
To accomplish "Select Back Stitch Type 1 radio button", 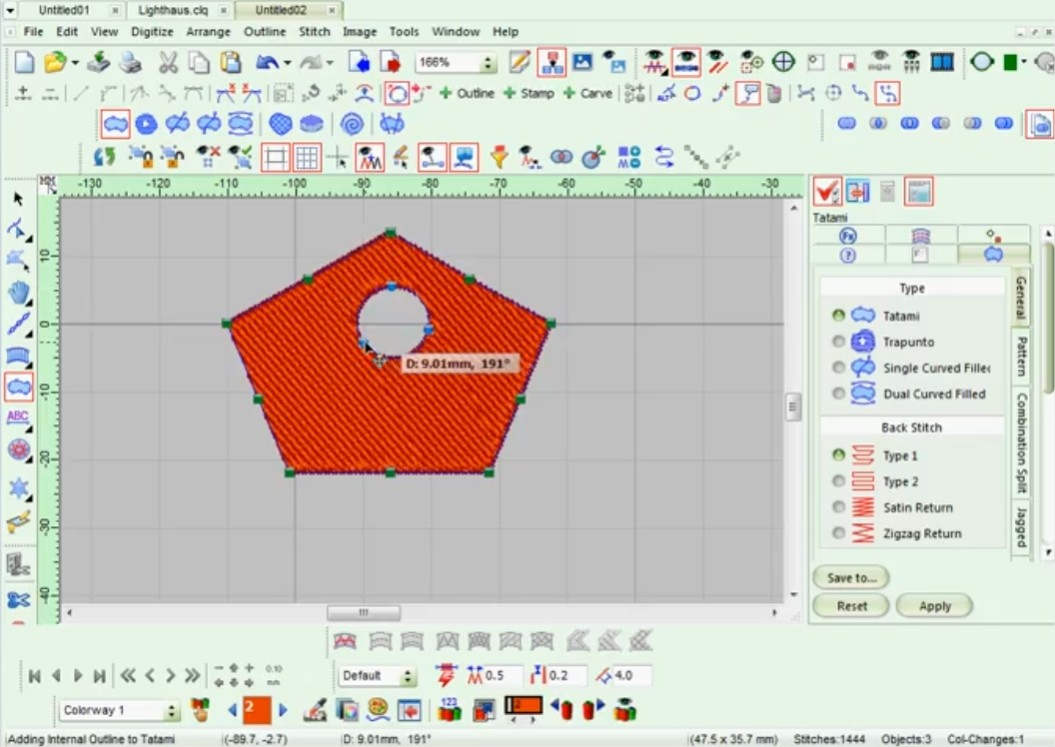I will pos(838,455).
